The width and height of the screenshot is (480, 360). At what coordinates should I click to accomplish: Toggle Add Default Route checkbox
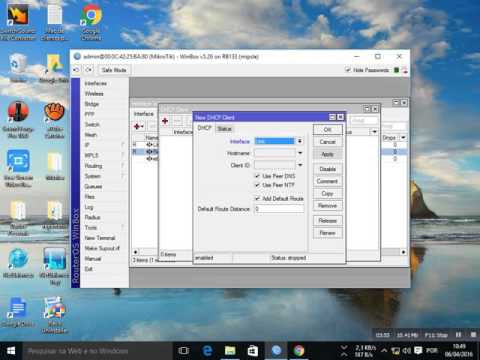click(257, 199)
